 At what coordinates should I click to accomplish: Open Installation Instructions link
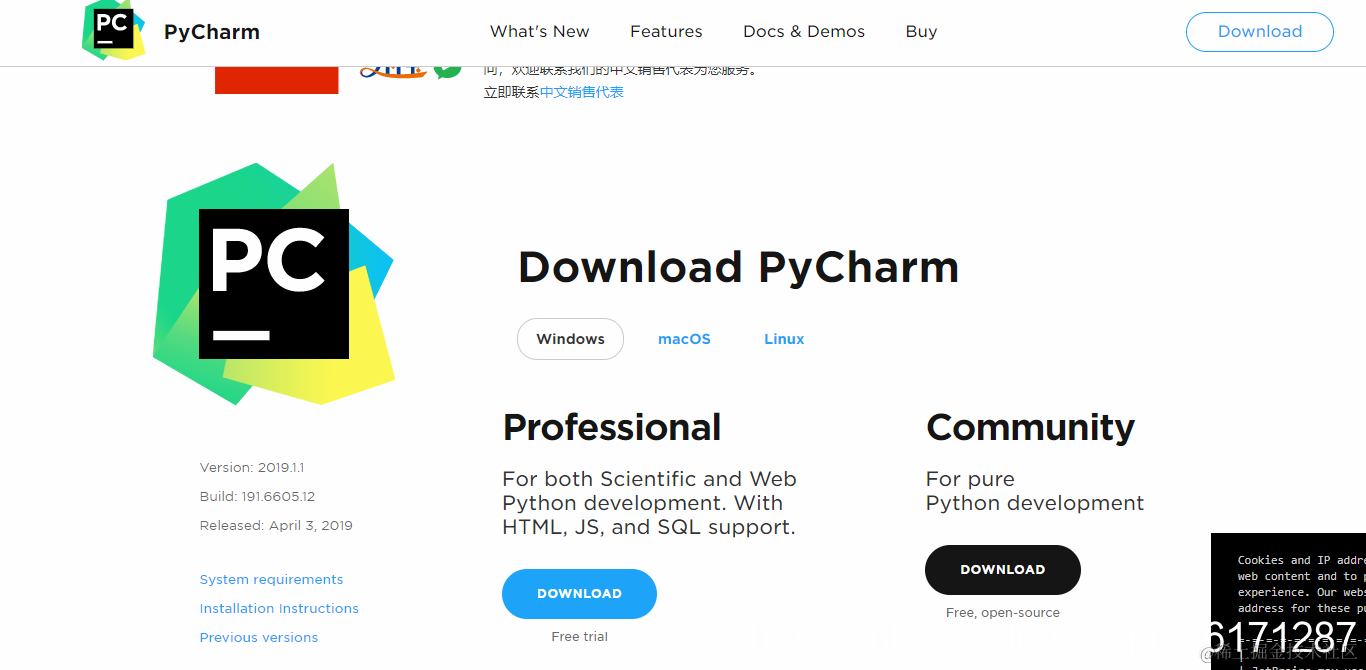click(279, 609)
